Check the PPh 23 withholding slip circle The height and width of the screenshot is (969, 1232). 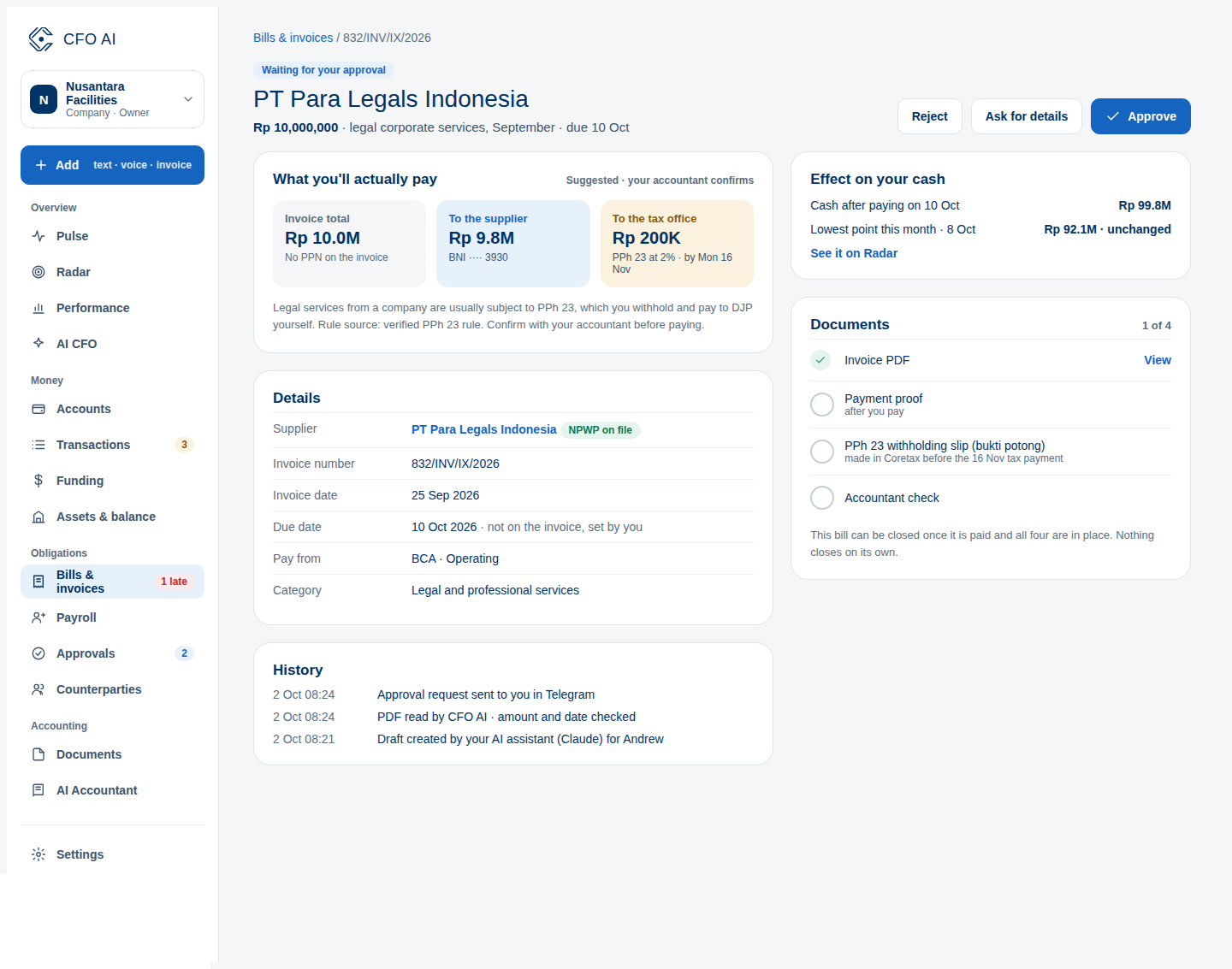point(822,452)
